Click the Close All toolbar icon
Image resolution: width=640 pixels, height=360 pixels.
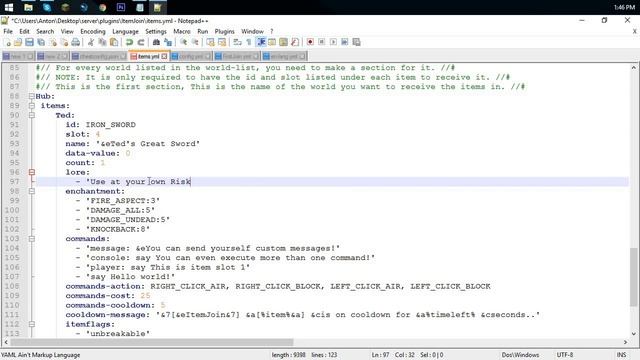(64, 42)
